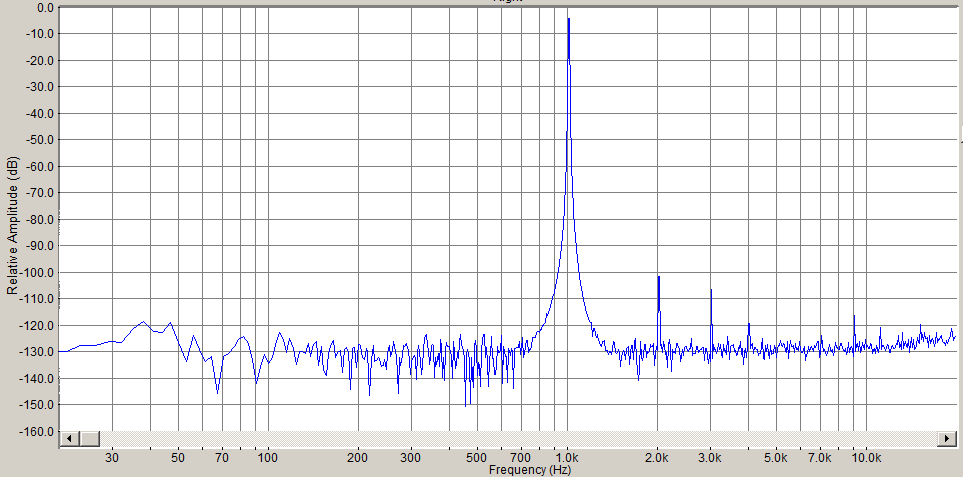Click the dotted scrollbar track at its middle
The height and width of the screenshot is (477, 963).
pos(519,439)
